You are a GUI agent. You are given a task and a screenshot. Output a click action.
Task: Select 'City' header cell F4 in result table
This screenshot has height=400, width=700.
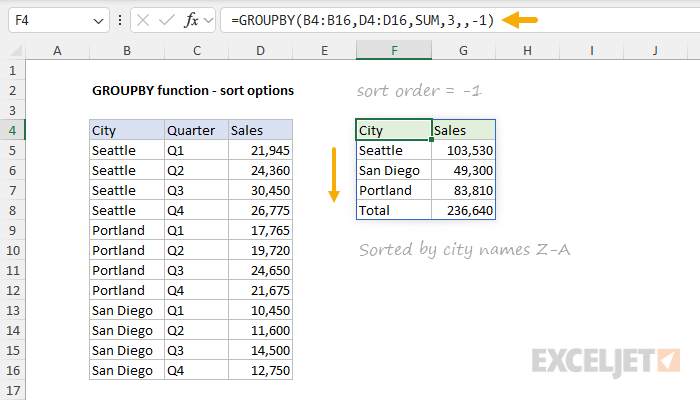pyautogui.click(x=394, y=130)
